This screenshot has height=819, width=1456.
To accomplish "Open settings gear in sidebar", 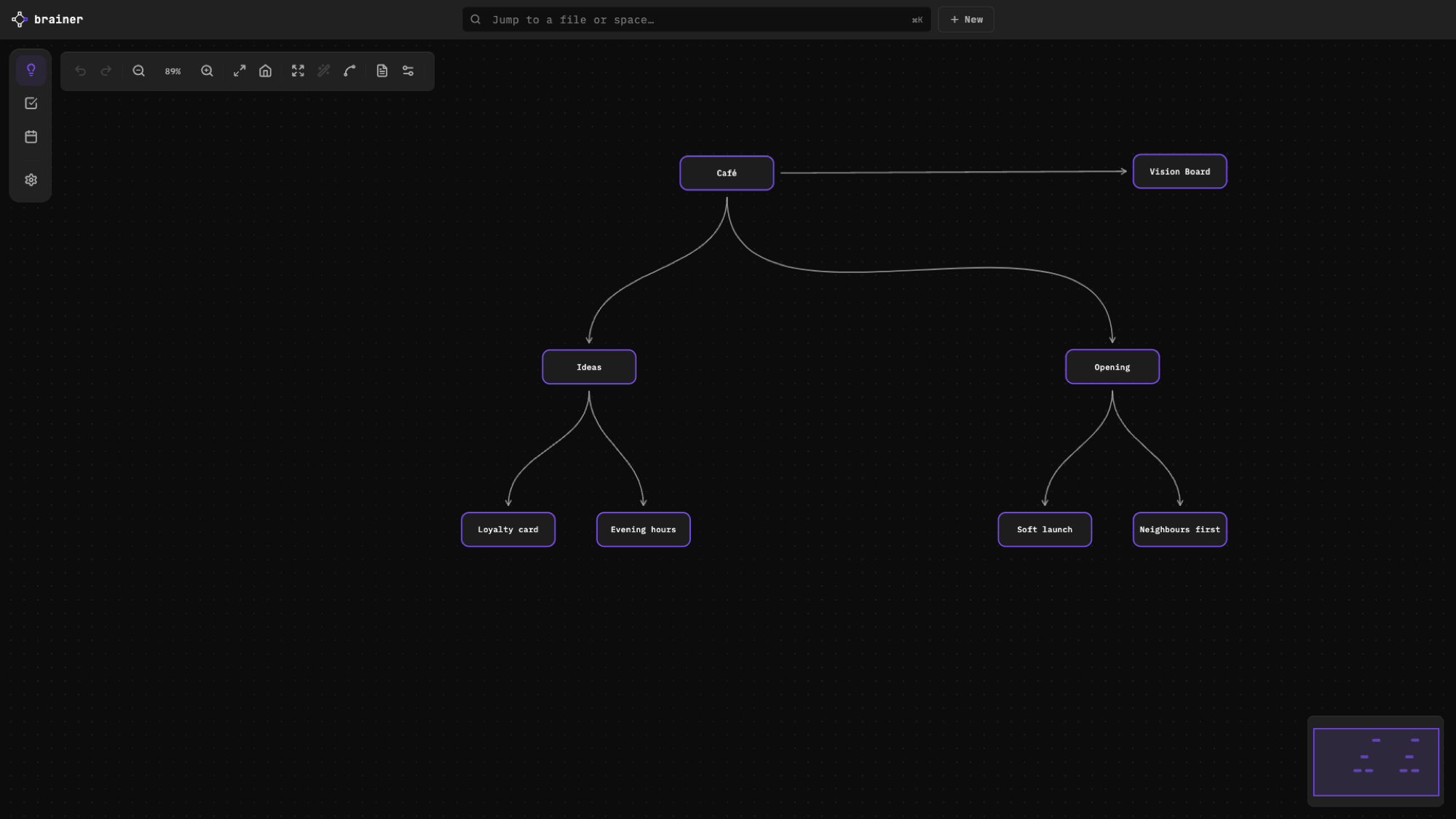I will click(x=31, y=180).
